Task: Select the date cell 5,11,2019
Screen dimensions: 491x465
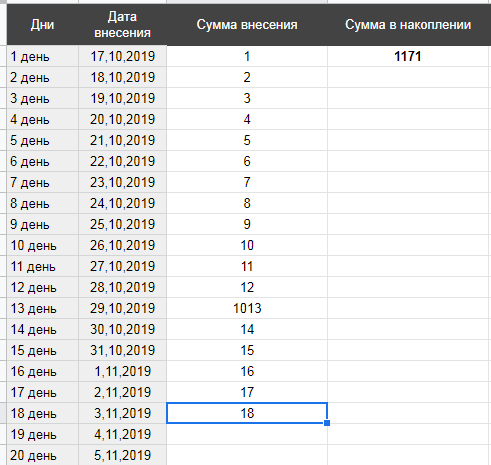Action: pos(122,455)
